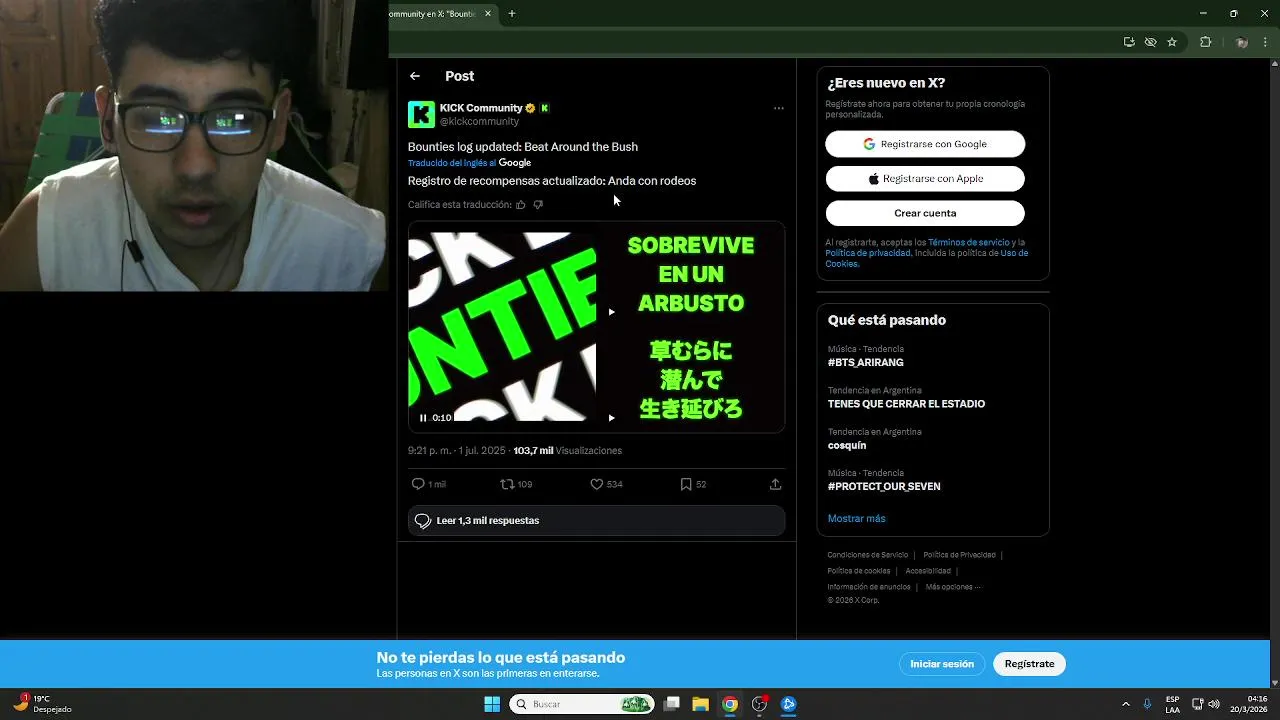The height and width of the screenshot is (720, 1280).
Task: Open Condiciones de Servicio footer link
Action: tap(867, 555)
